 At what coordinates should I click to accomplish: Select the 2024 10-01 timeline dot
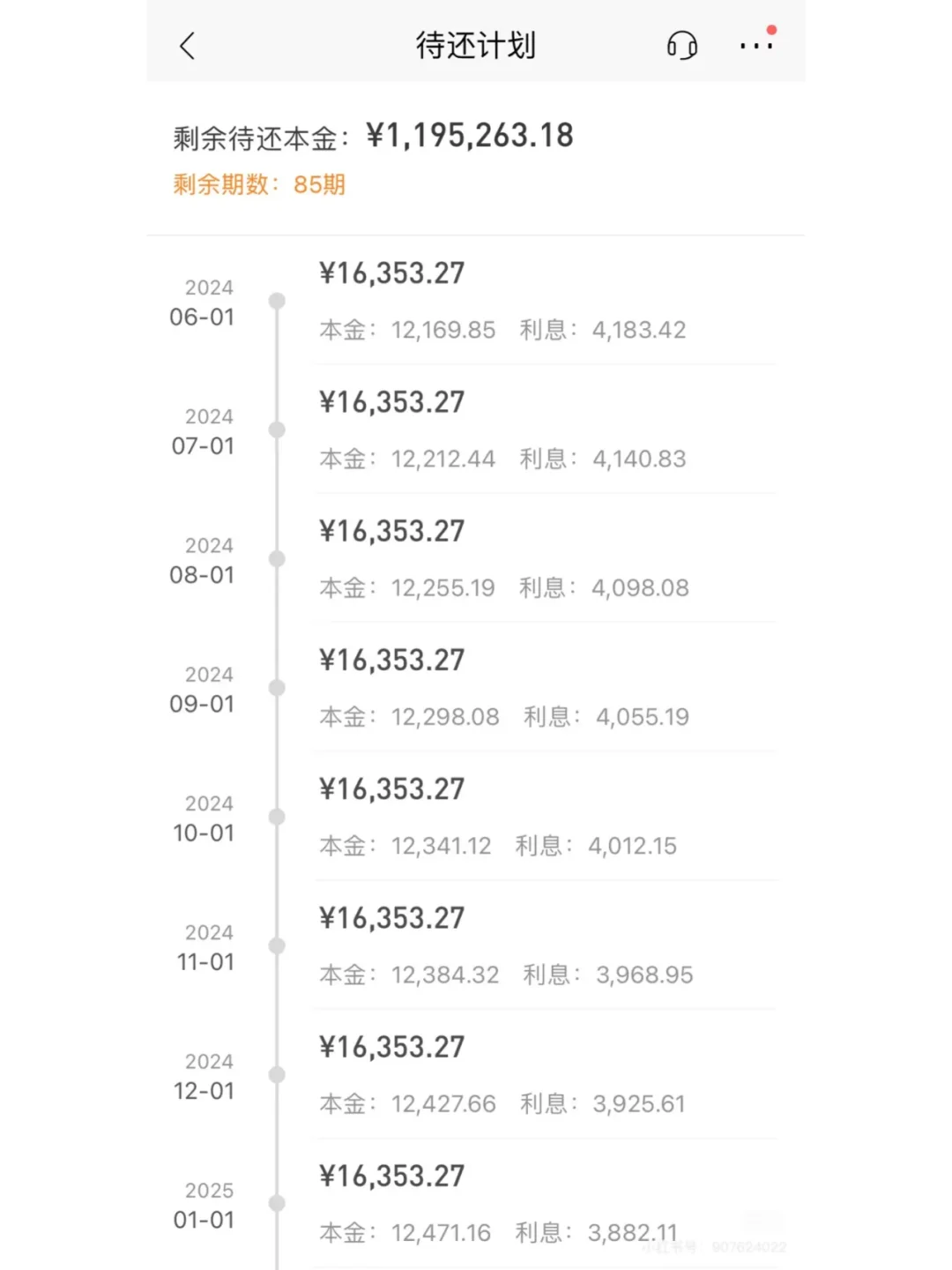(277, 817)
